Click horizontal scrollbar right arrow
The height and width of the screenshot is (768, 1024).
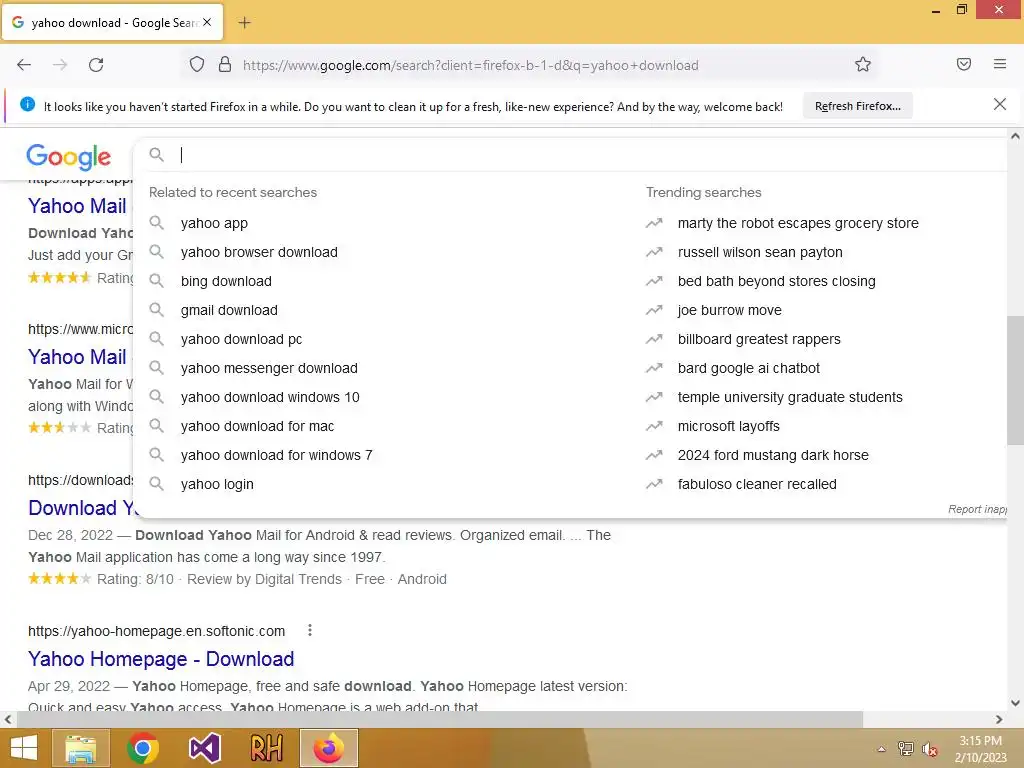coord(999,720)
